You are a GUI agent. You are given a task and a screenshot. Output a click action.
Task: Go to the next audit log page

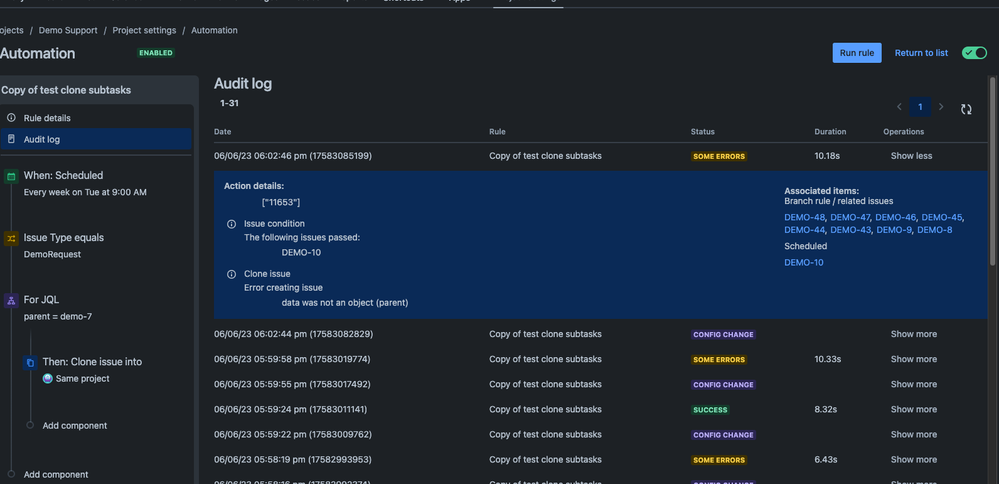pos(941,107)
